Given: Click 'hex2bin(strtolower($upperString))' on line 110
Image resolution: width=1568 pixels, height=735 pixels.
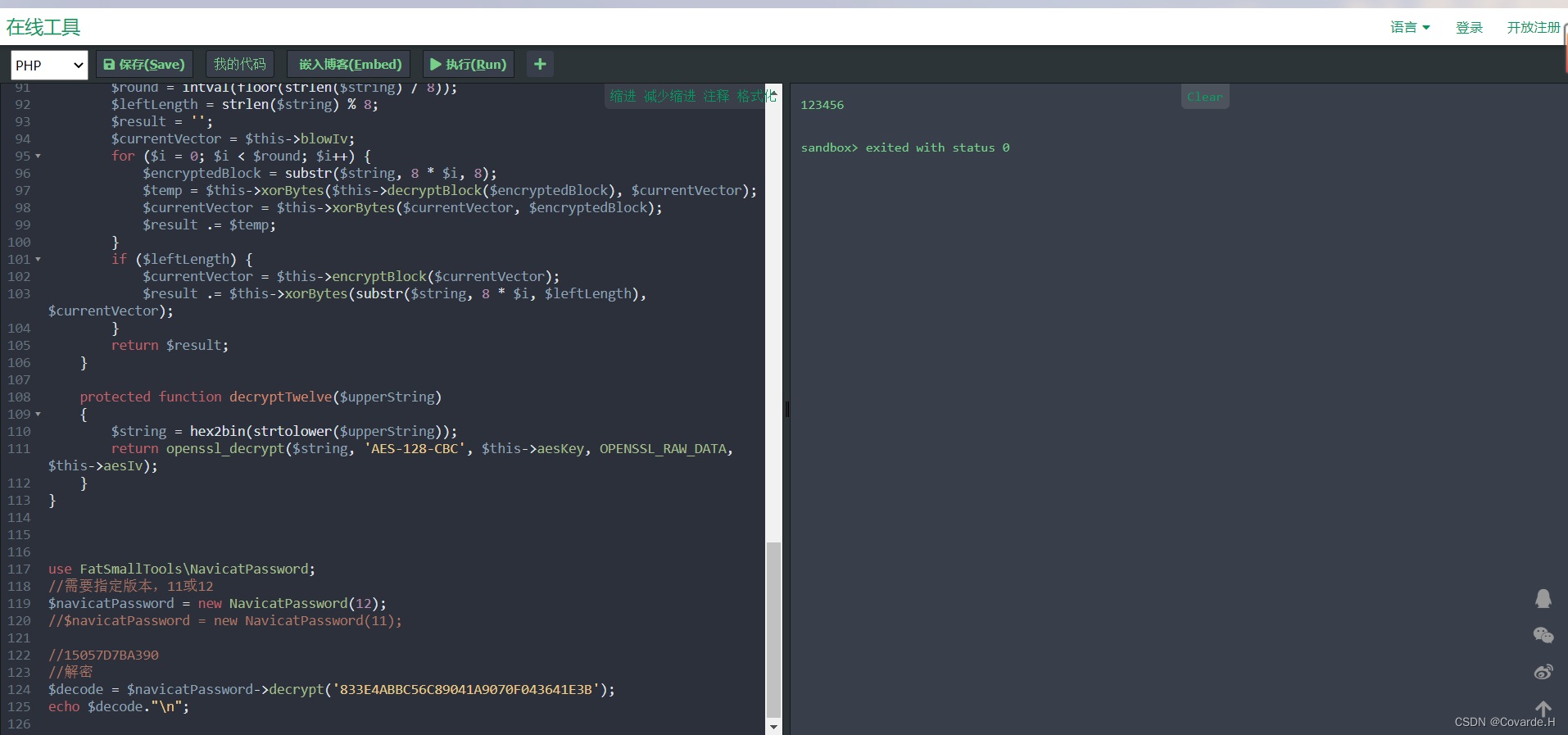Looking at the screenshot, I should 319,432.
